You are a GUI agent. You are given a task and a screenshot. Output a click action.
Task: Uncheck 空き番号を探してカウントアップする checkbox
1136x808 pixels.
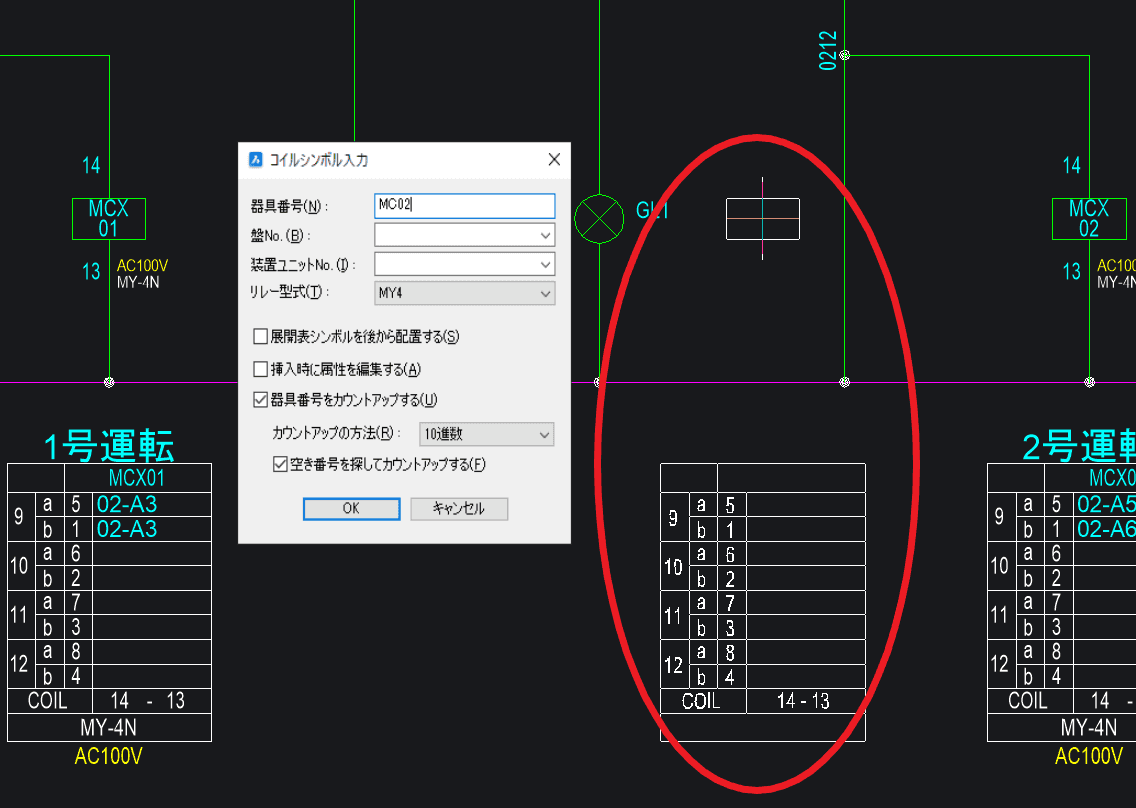[280, 464]
